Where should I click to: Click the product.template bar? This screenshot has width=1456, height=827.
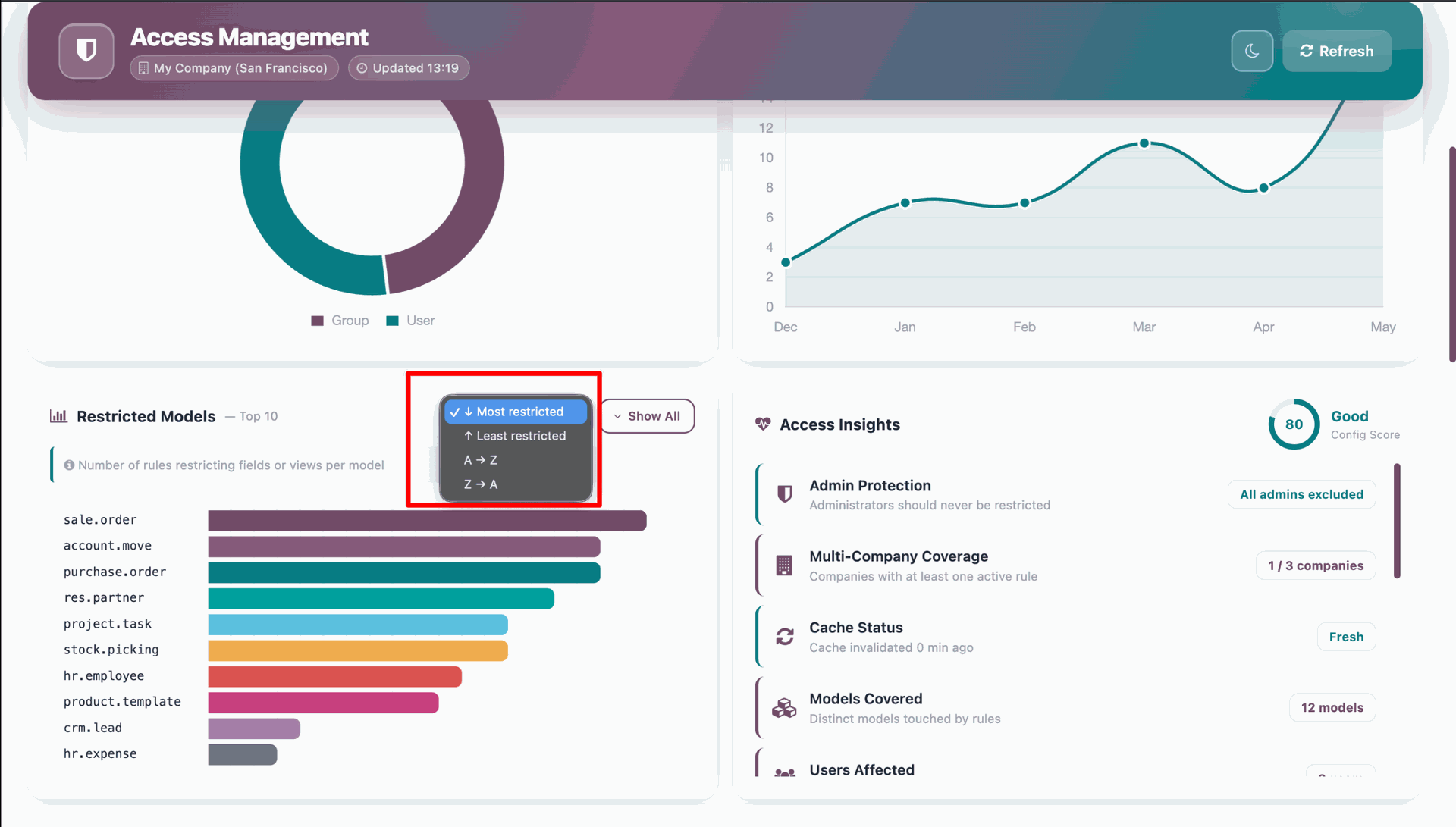point(323,703)
